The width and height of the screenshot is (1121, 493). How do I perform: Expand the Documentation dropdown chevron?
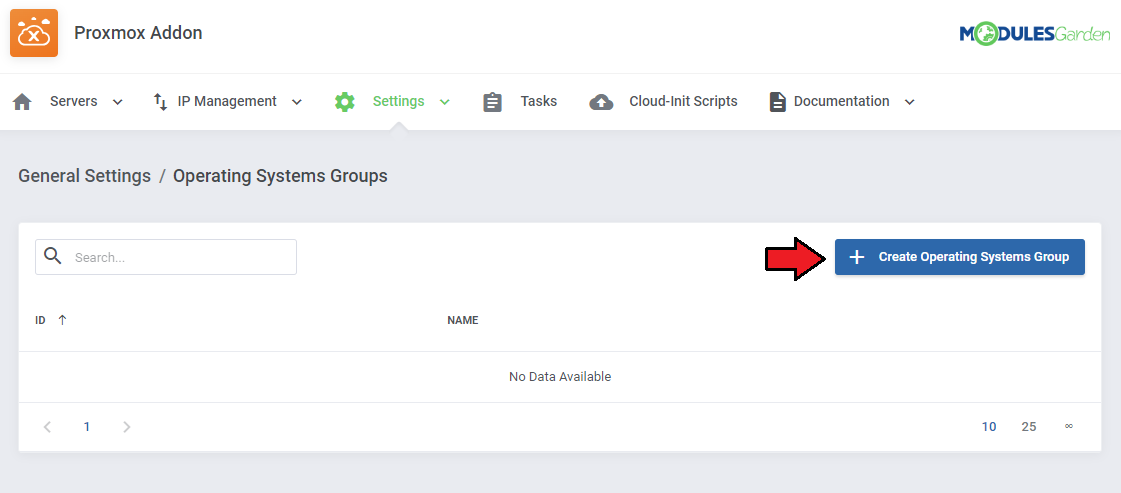pyautogui.click(x=909, y=102)
